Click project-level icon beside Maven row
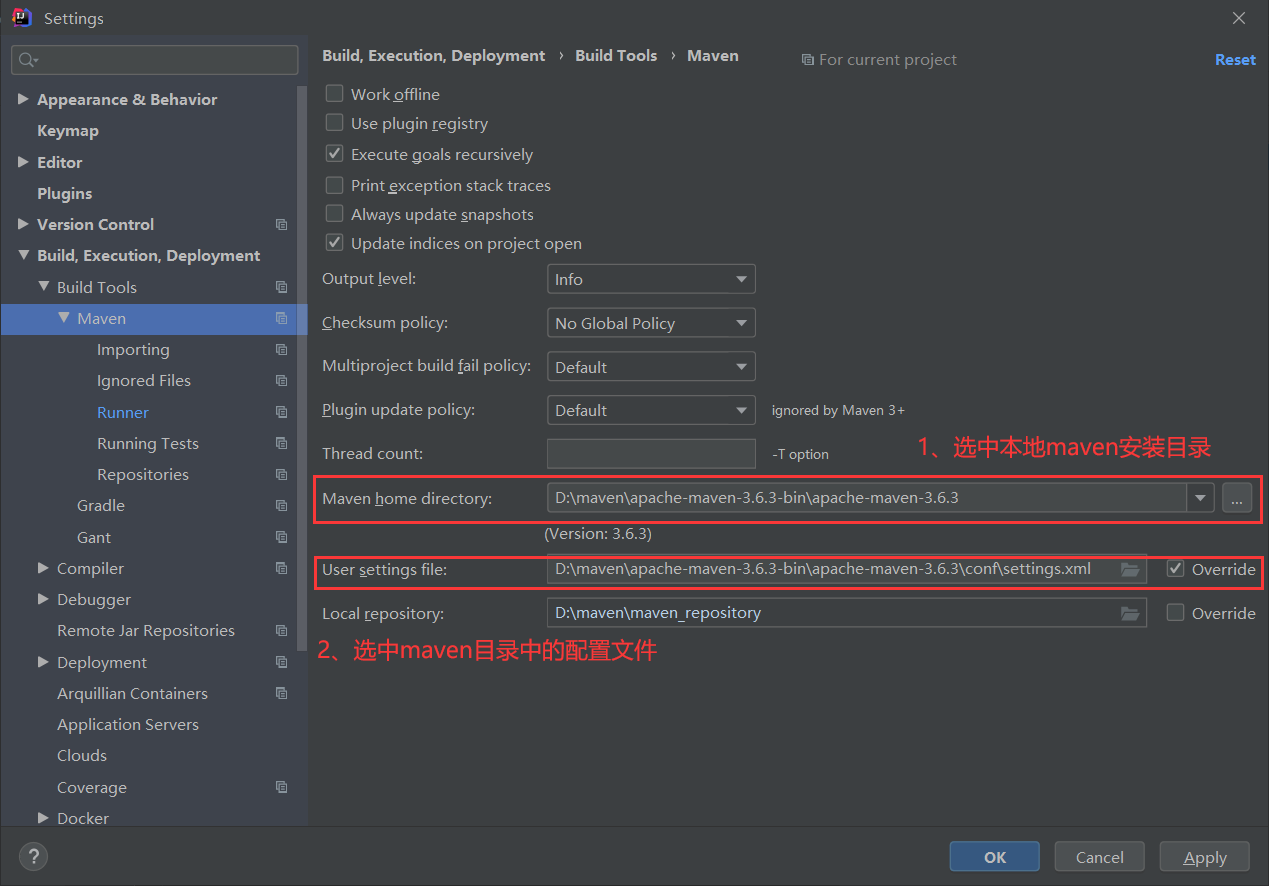The width and height of the screenshot is (1269, 886). click(x=281, y=318)
